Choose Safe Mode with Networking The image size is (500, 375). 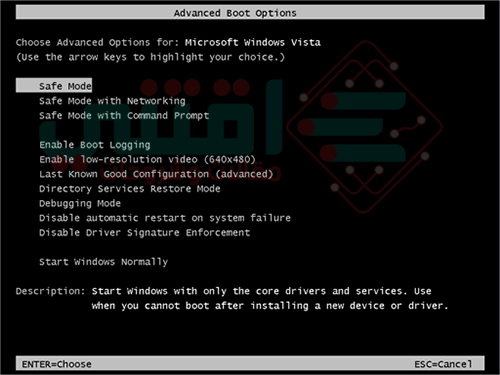coord(112,101)
